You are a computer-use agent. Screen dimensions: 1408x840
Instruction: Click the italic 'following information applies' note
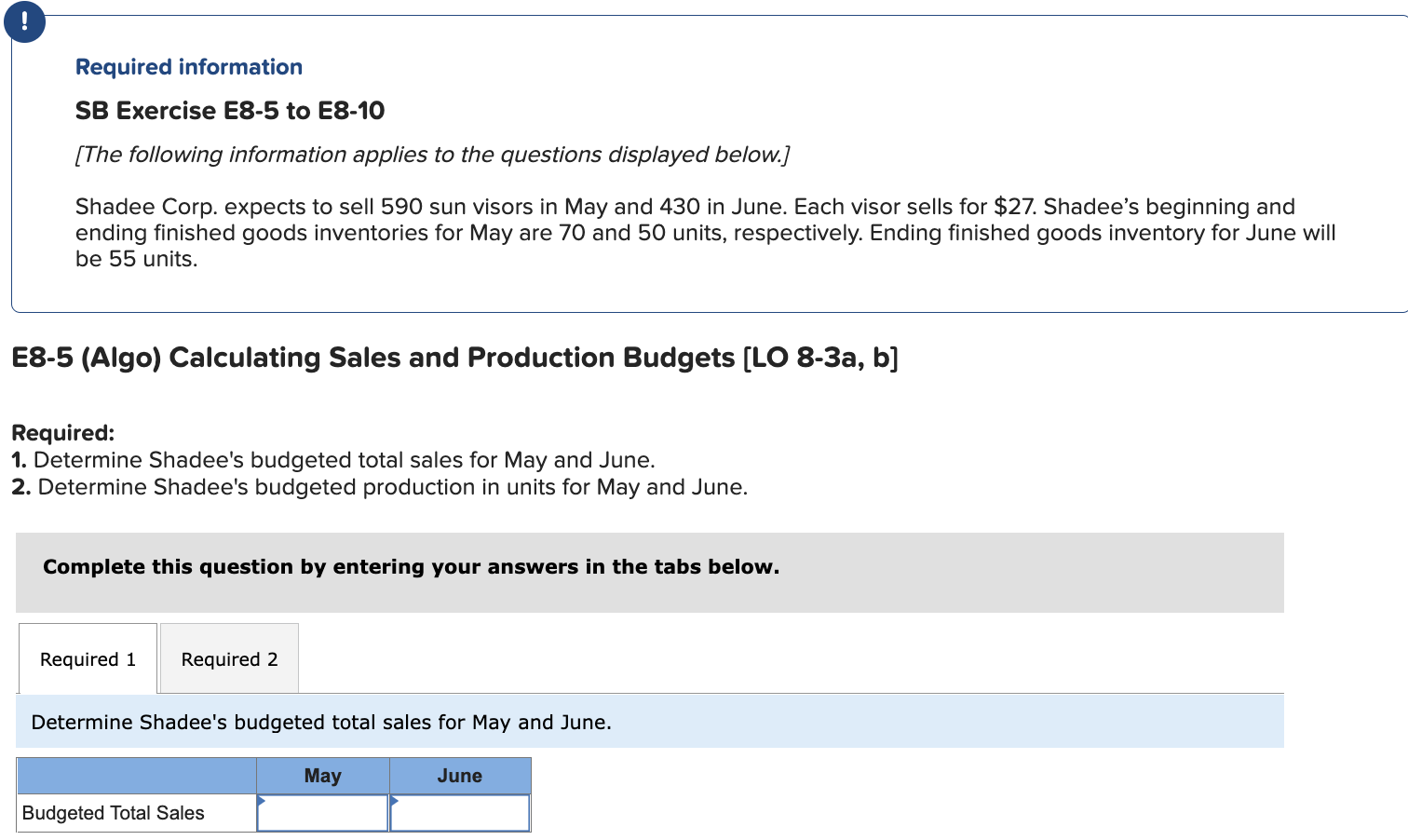point(433,155)
